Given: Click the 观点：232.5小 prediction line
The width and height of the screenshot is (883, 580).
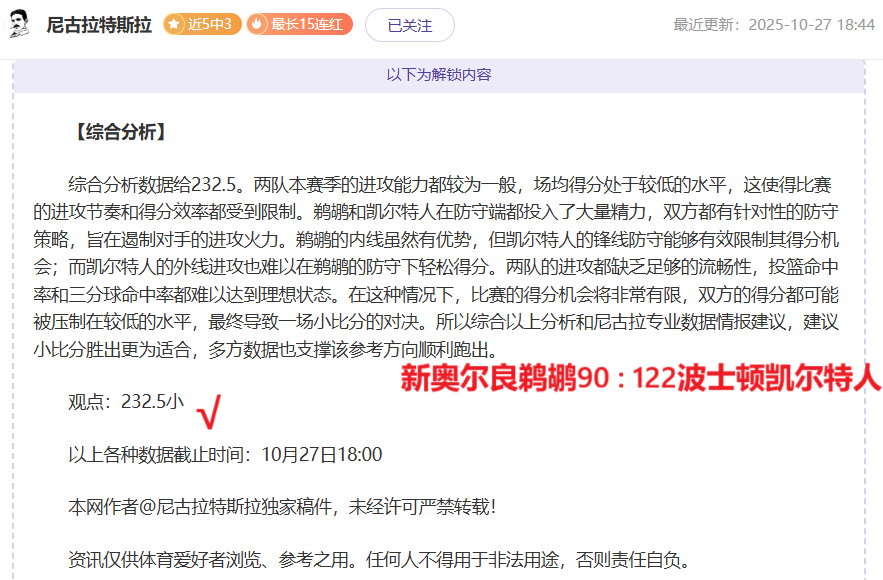Looking at the screenshot, I should tap(126, 402).
